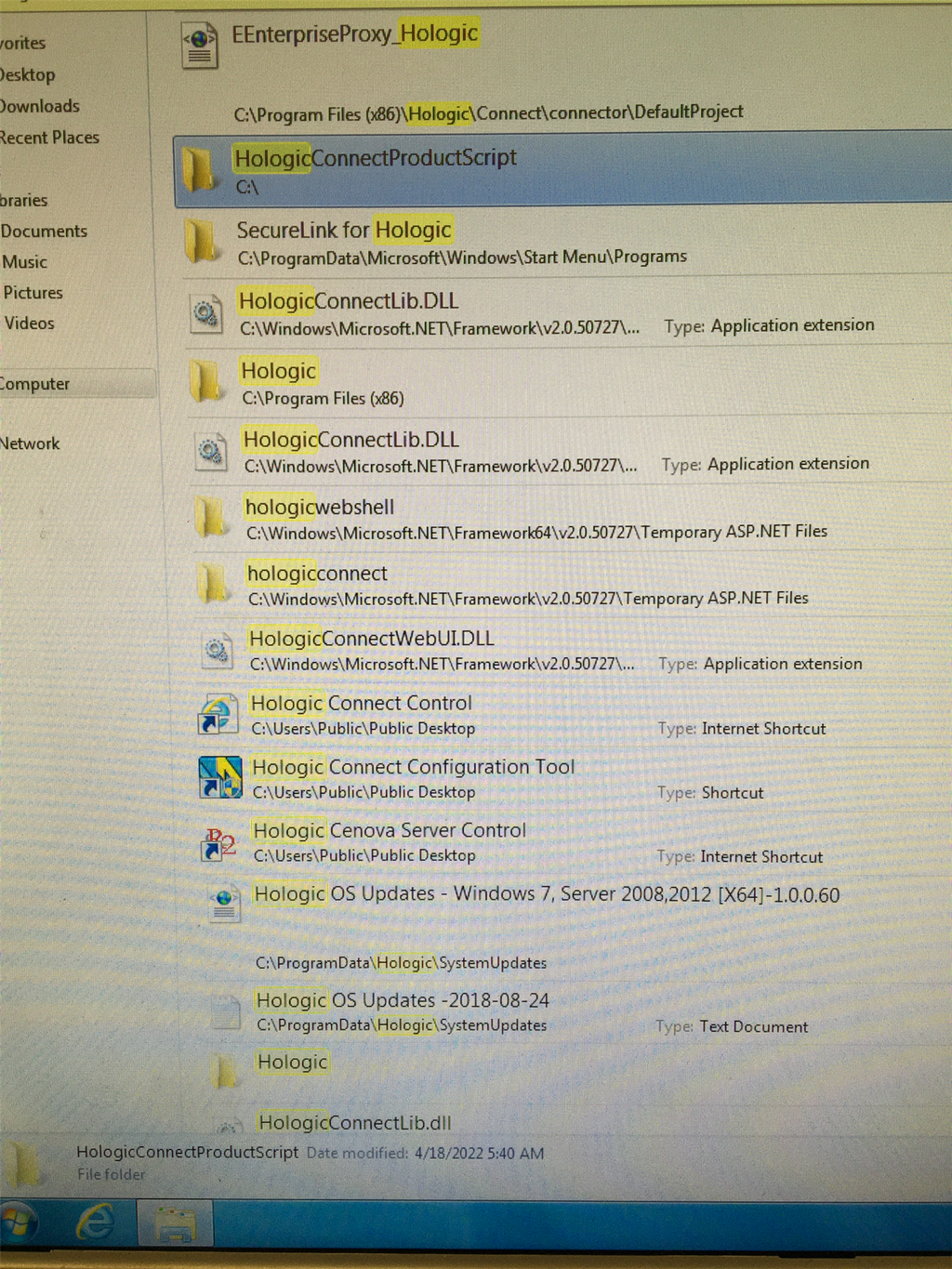Click the second HologicConnectLib.DLL file name
The width and height of the screenshot is (952, 1269).
pyautogui.click(x=350, y=439)
